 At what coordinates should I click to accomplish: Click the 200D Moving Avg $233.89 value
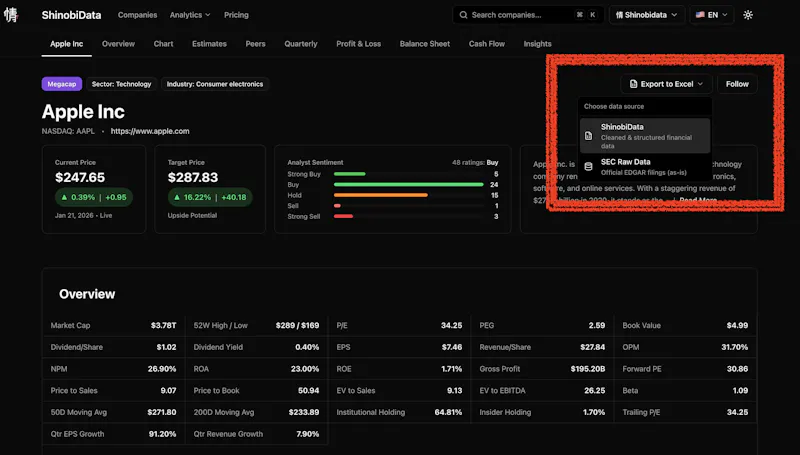coord(304,412)
